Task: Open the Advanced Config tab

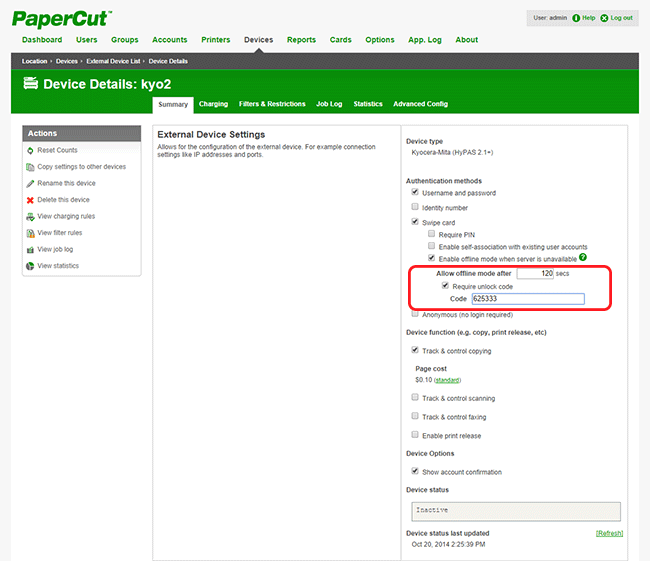Action: tap(421, 104)
